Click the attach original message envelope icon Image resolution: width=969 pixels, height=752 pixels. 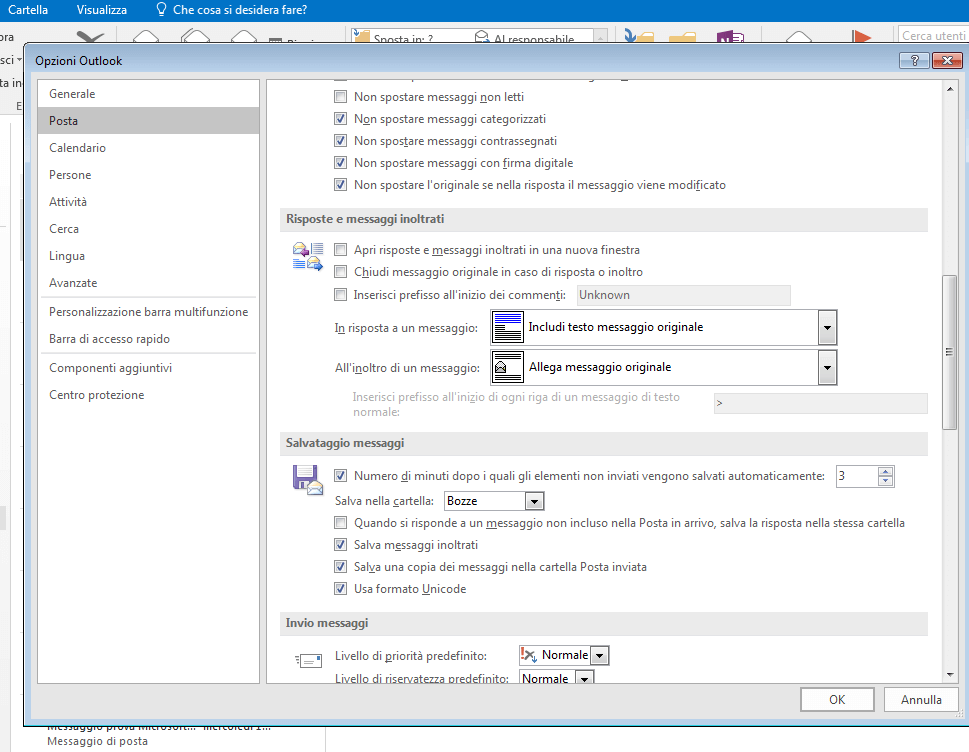point(509,367)
